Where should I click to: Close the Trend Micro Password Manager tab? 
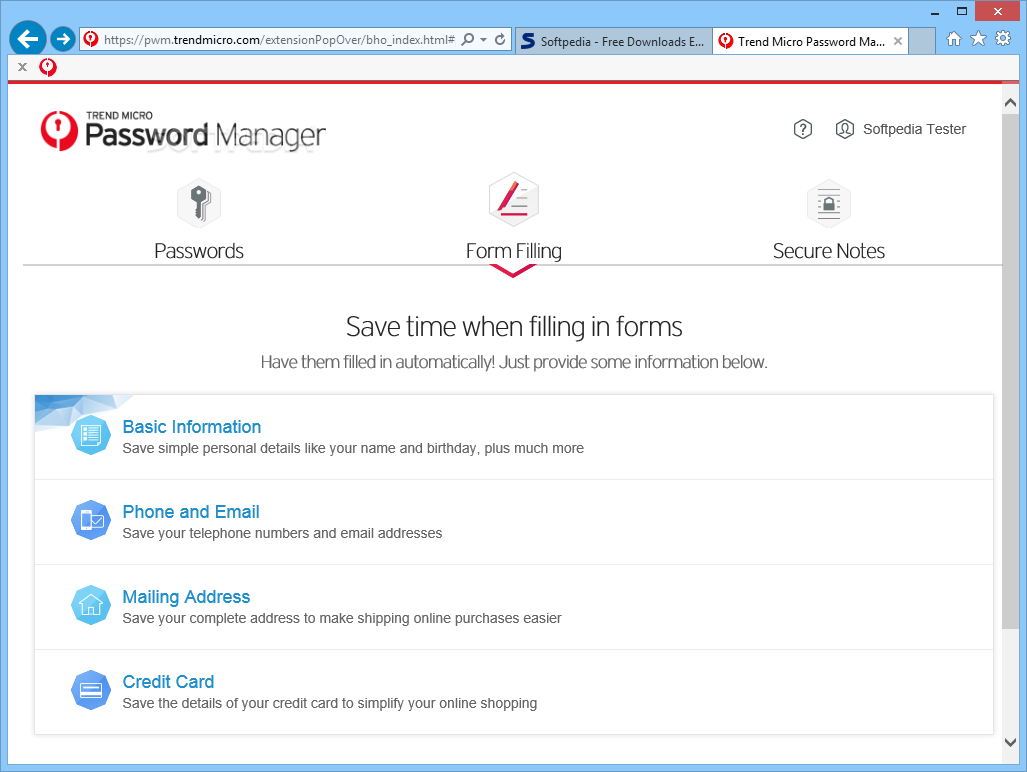(x=898, y=41)
